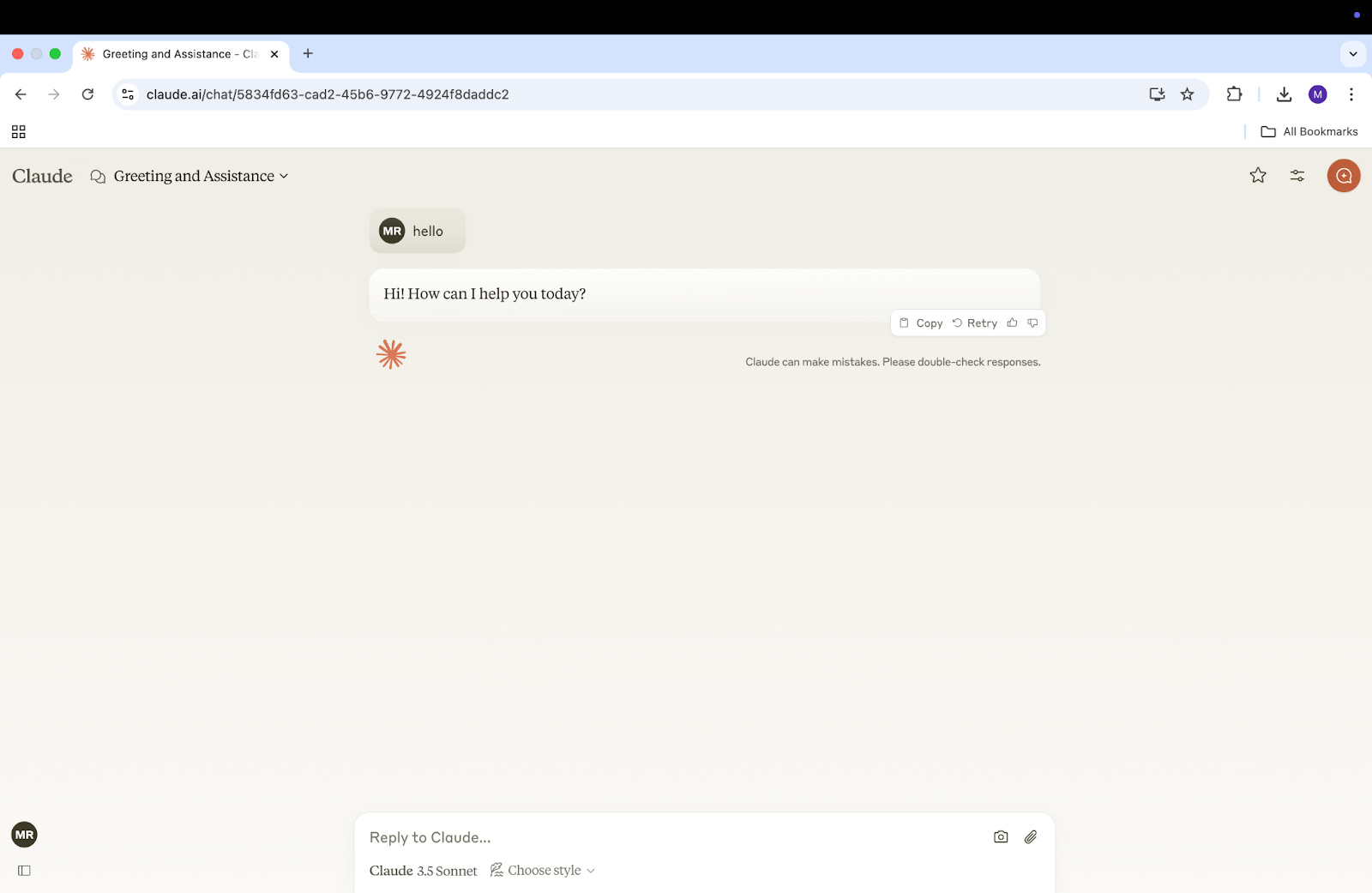Copy the assistant response
The image size is (1372, 893).
pyautogui.click(x=921, y=323)
